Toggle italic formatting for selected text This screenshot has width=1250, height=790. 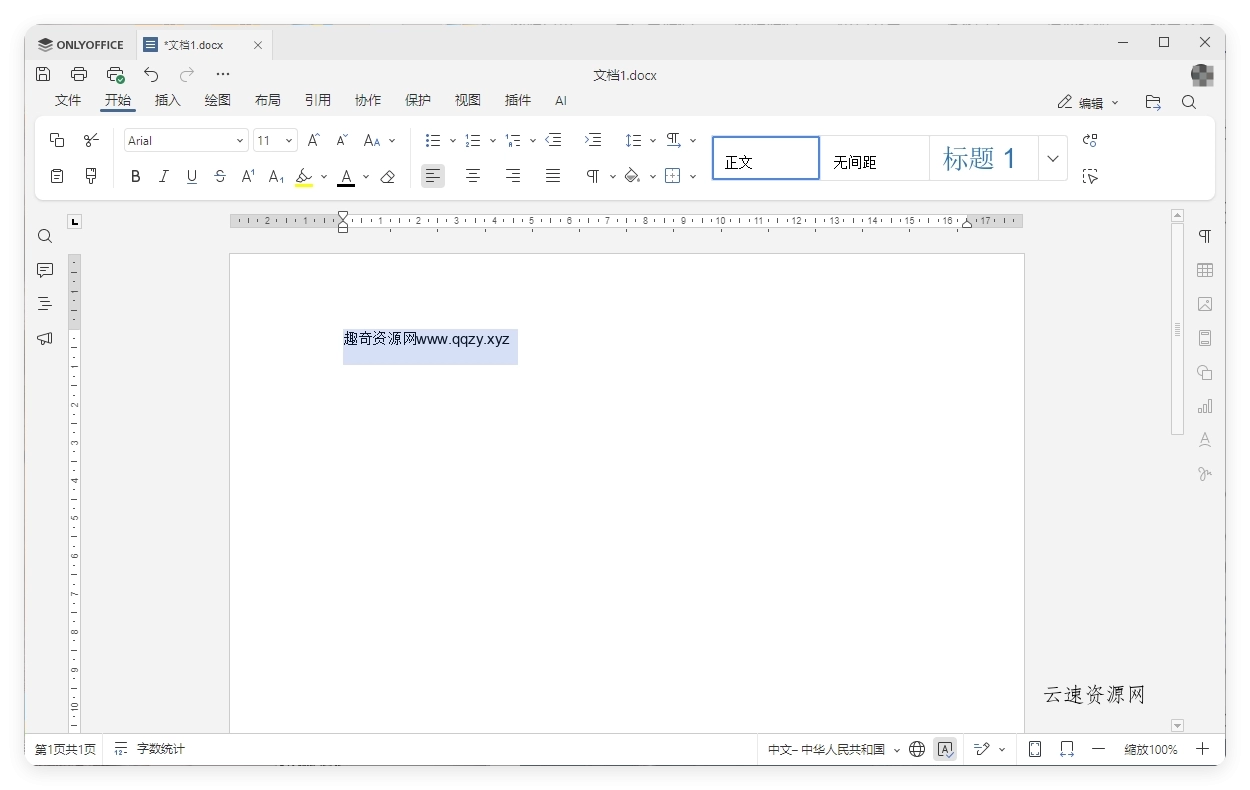[163, 176]
